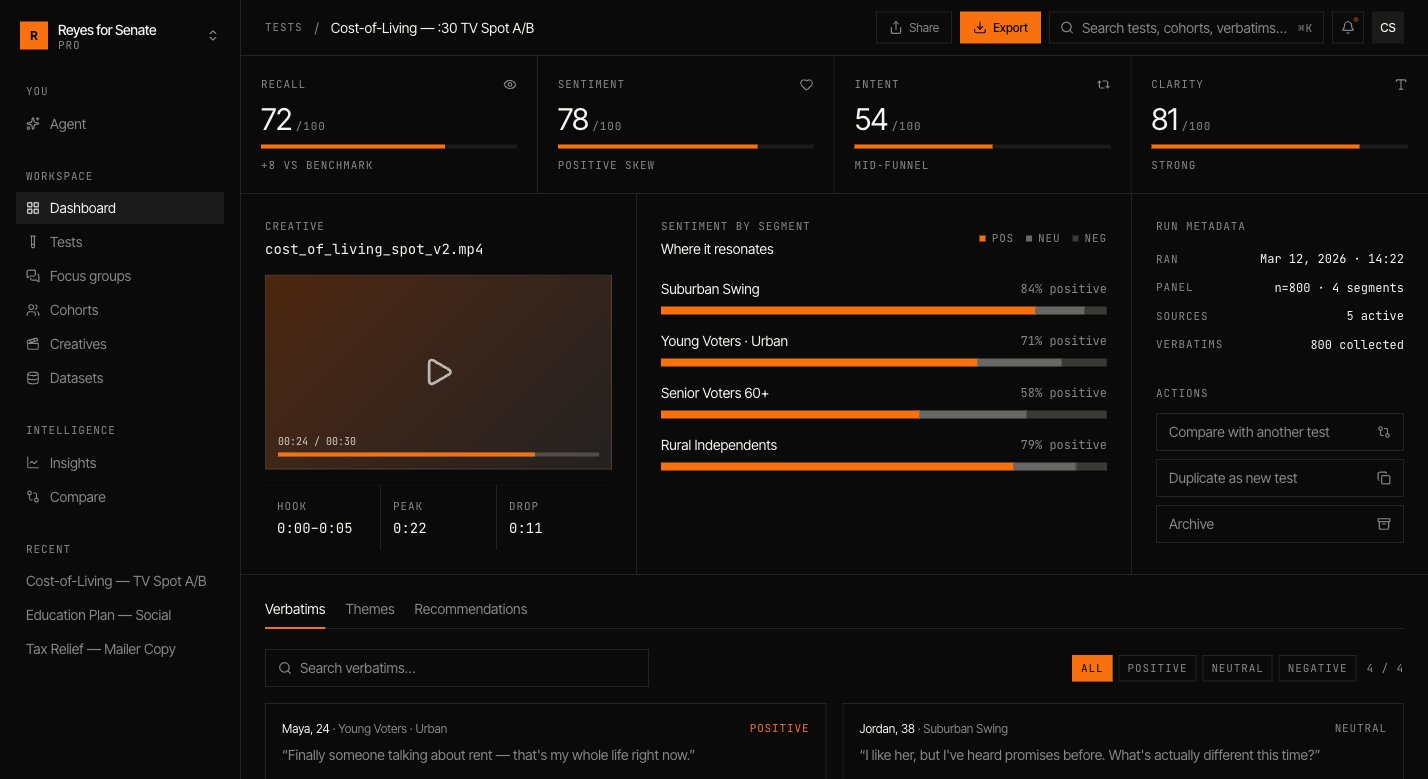
Task: Open Jordan, 38 verbatim card
Action: 1123,741
